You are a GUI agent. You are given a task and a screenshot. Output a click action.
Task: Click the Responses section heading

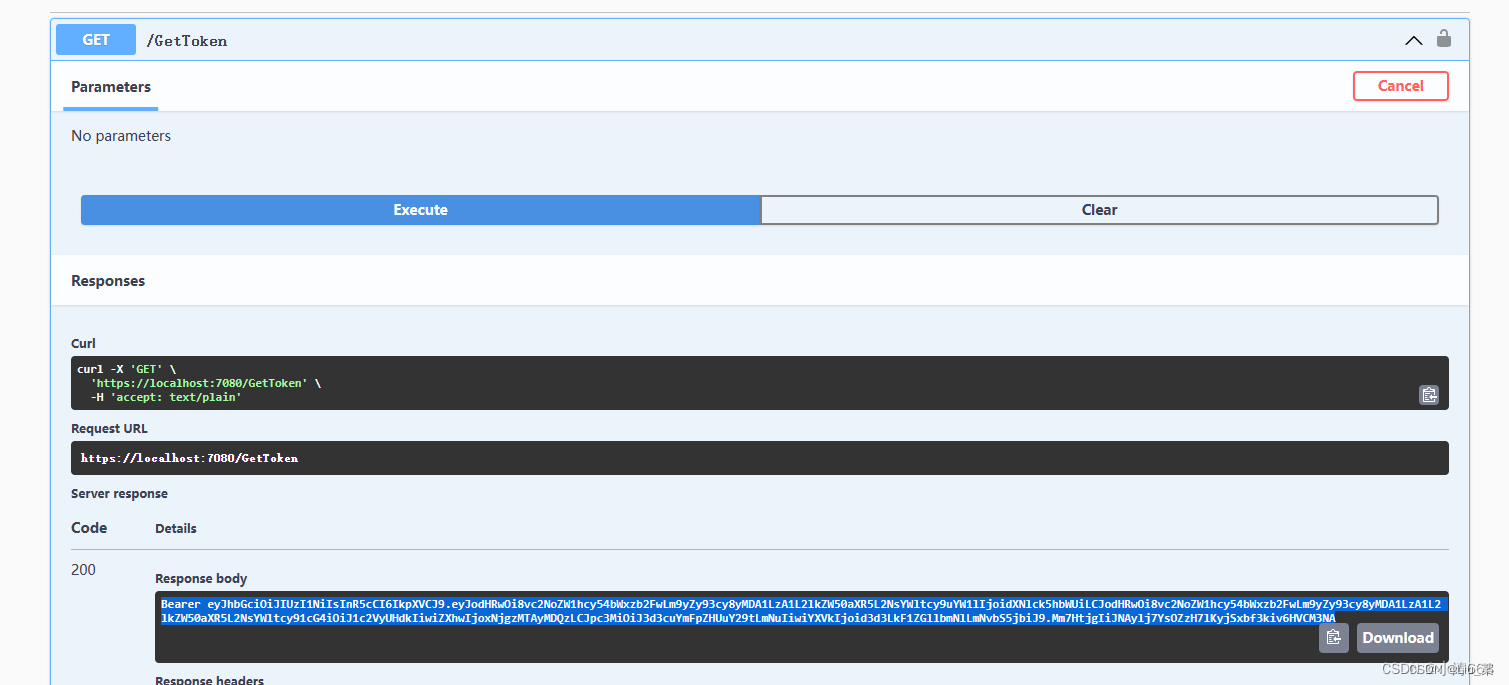[x=108, y=281]
